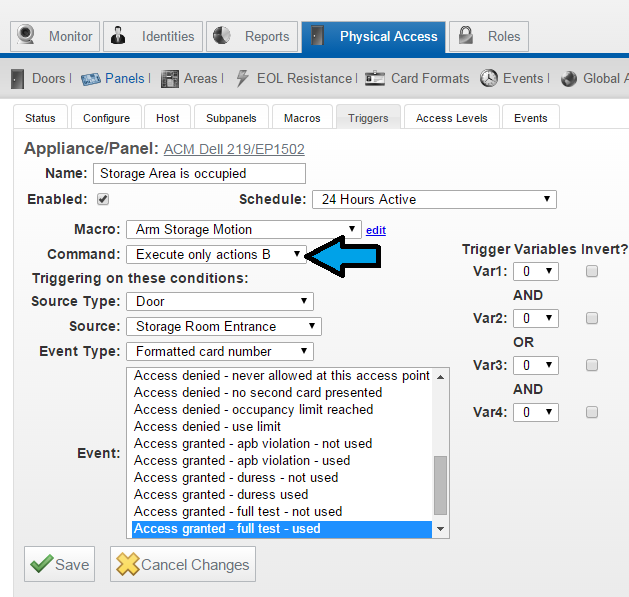The image size is (629, 597).
Task: Click the Save button
Action: tap(60, 564)
